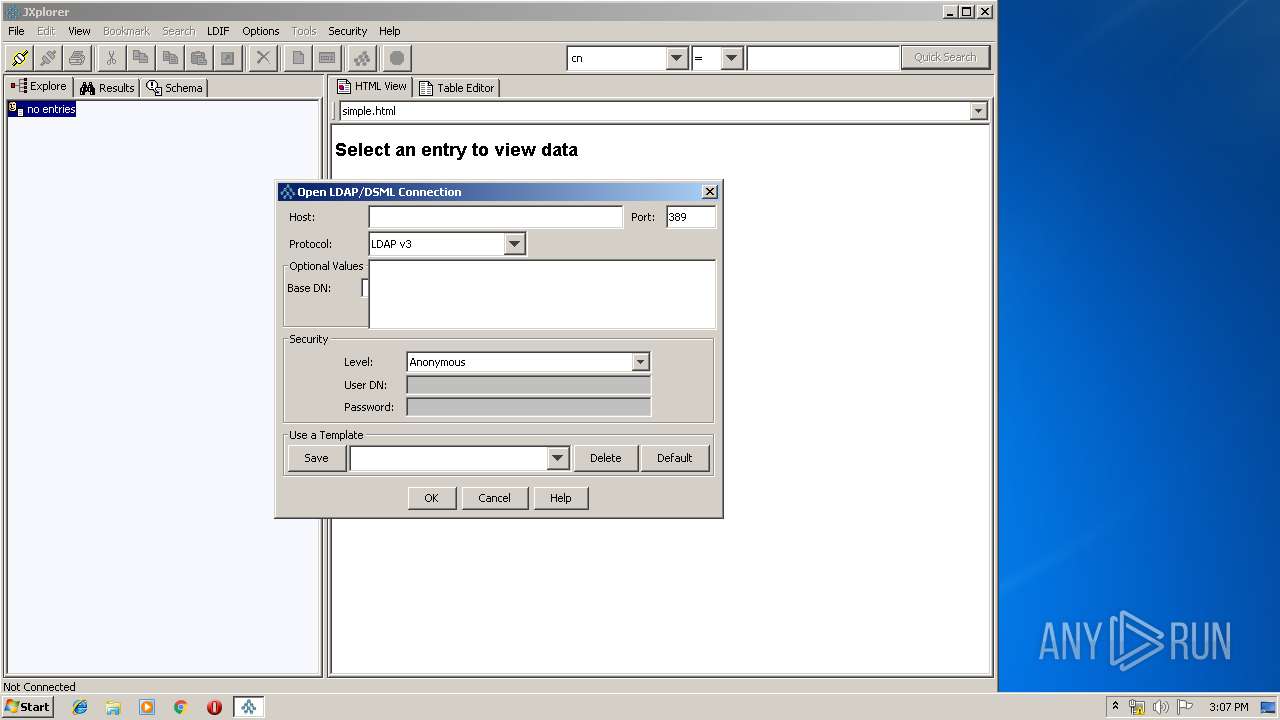Open the cn attribute search dropdown
The height and width of the screenshot is (720, 1280).
coord(677,58)
